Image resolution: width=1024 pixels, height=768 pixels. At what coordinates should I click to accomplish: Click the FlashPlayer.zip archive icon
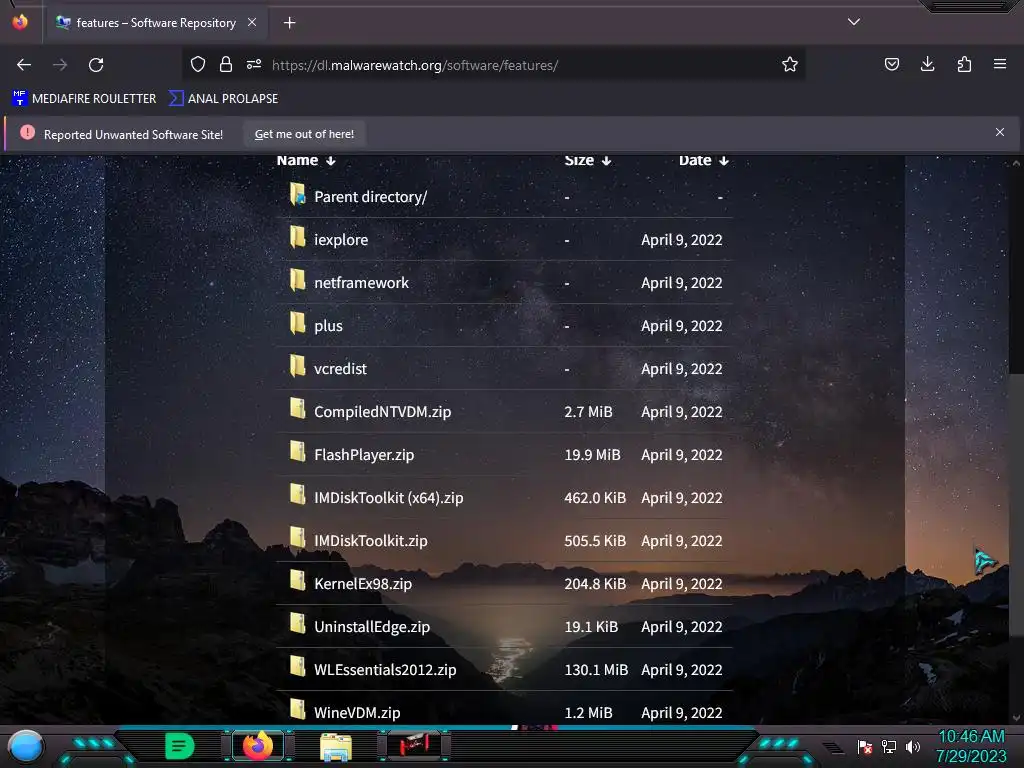[298, 452]
